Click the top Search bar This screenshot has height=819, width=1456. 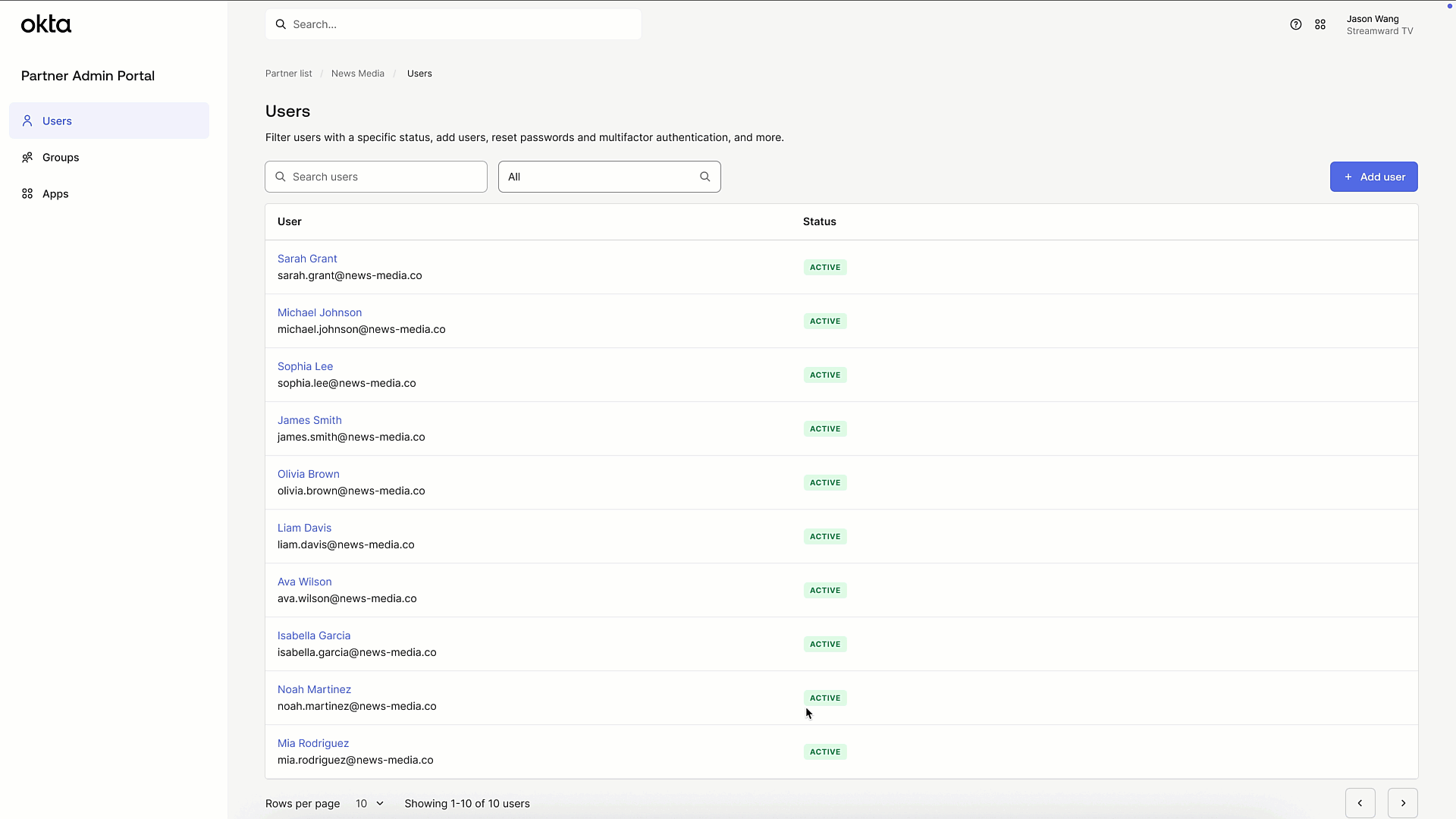pos(453,24)
